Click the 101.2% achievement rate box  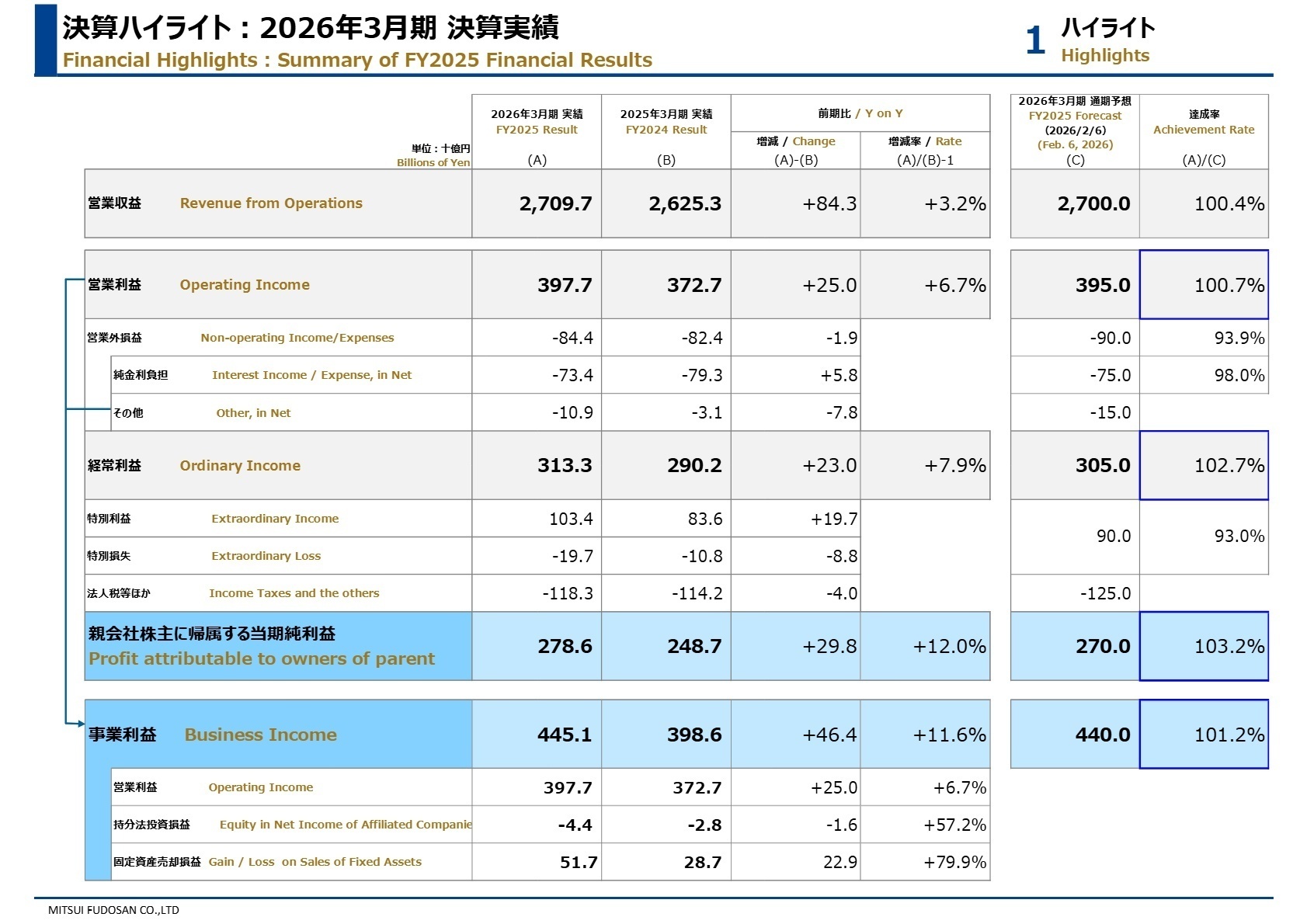(x=1204, y=735)
